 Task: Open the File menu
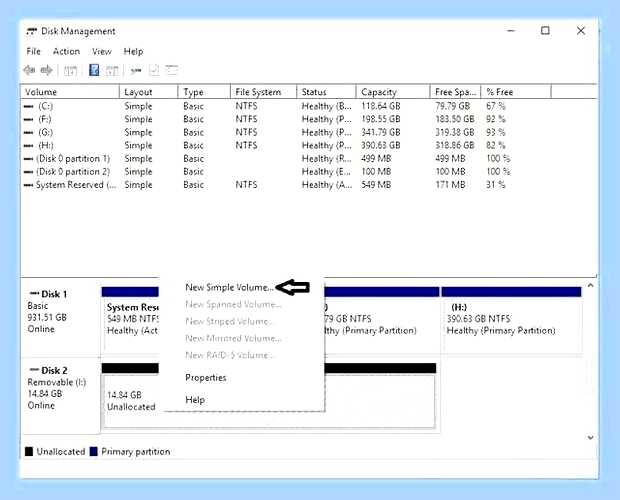coord(33,51)
